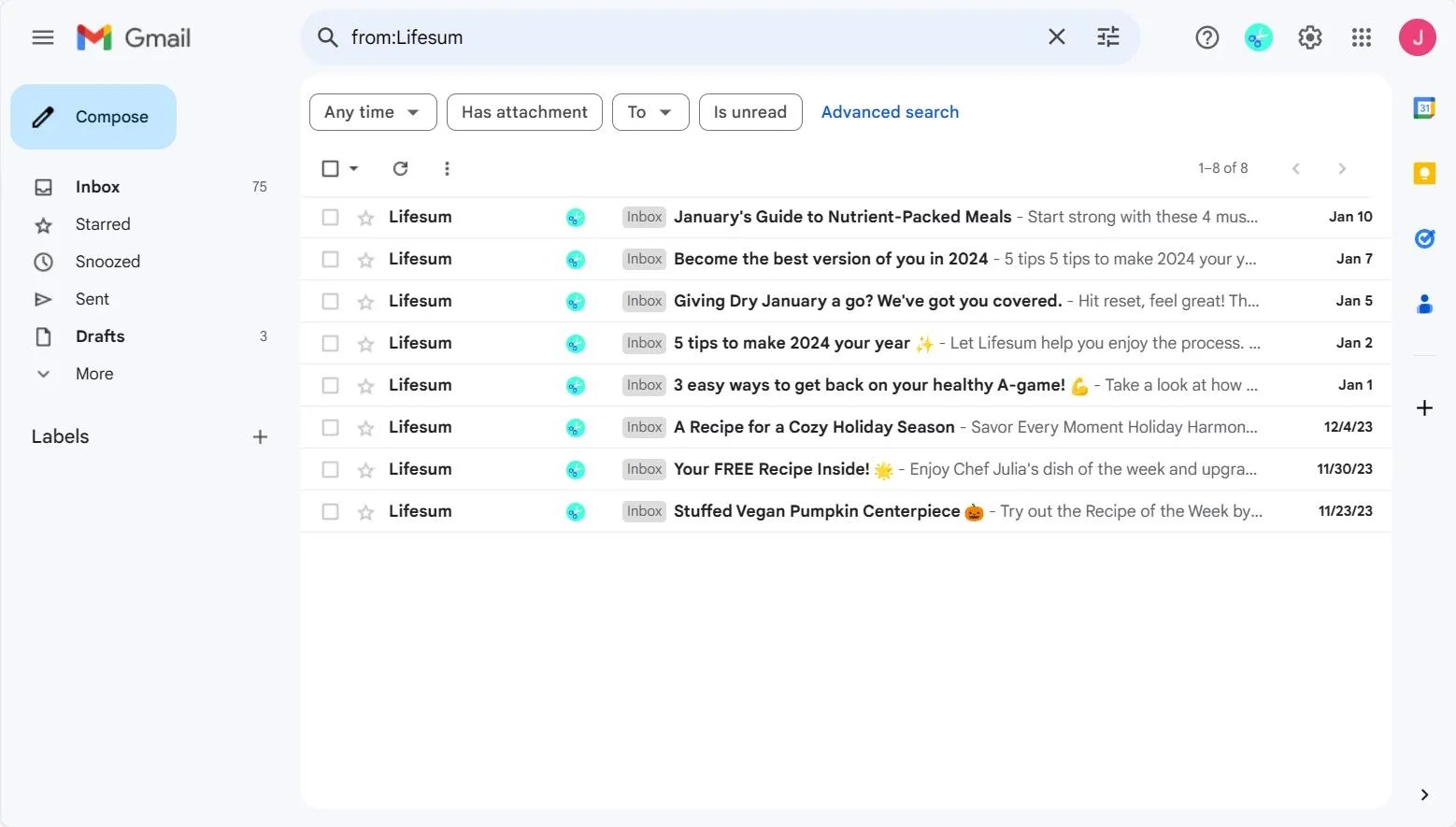Clear the current search query
The image size is (1456, 827).
point(1056,36)
